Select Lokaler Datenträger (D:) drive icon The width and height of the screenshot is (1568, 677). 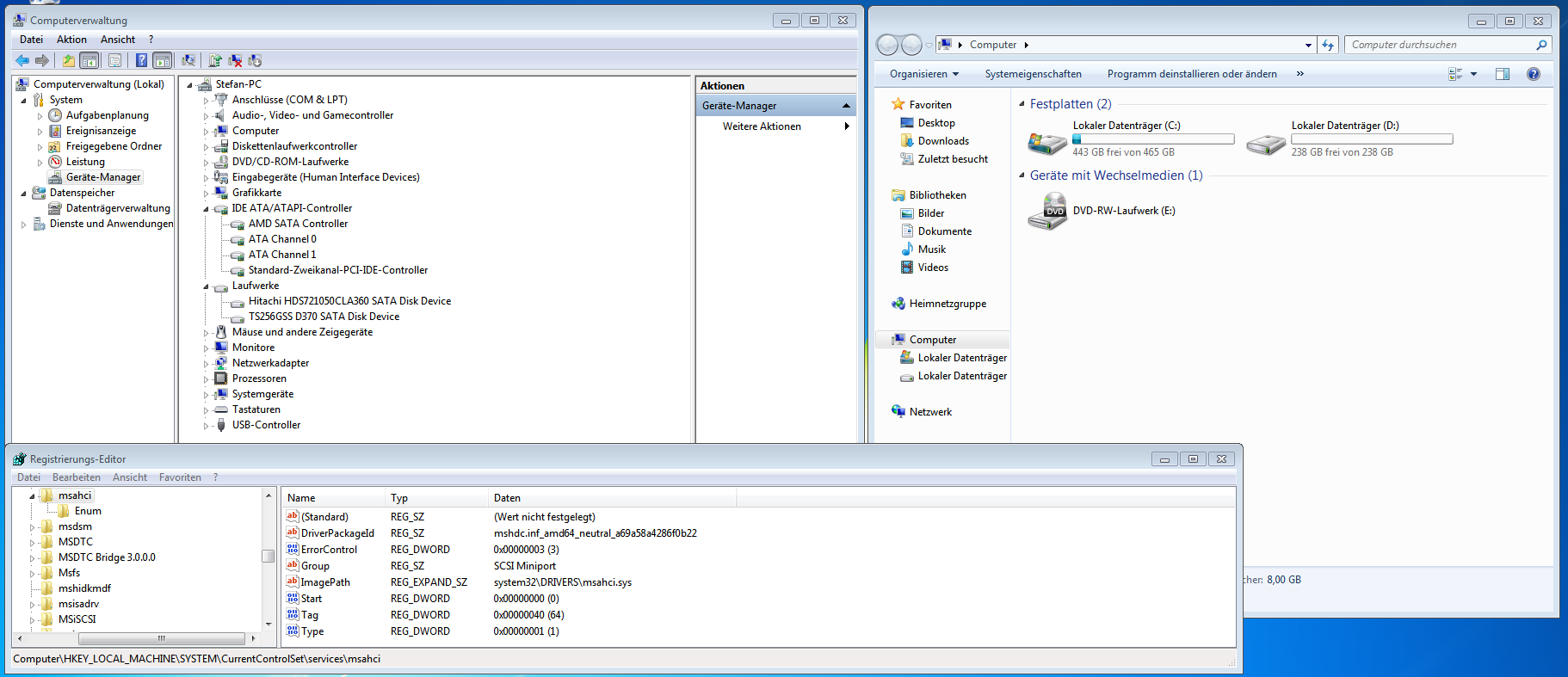1266,142
